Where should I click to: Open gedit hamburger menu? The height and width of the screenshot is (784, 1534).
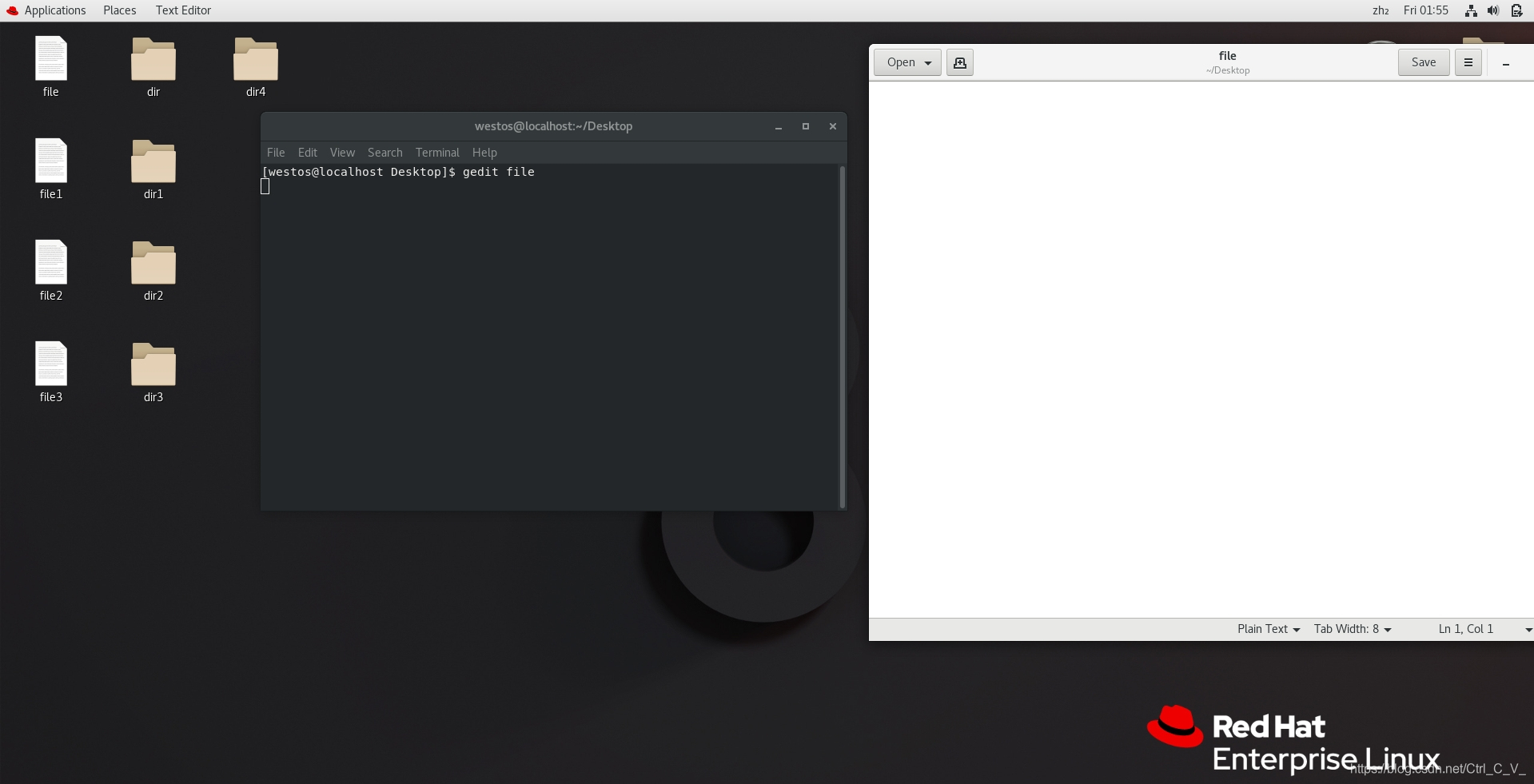click(x=1468, y=62)
